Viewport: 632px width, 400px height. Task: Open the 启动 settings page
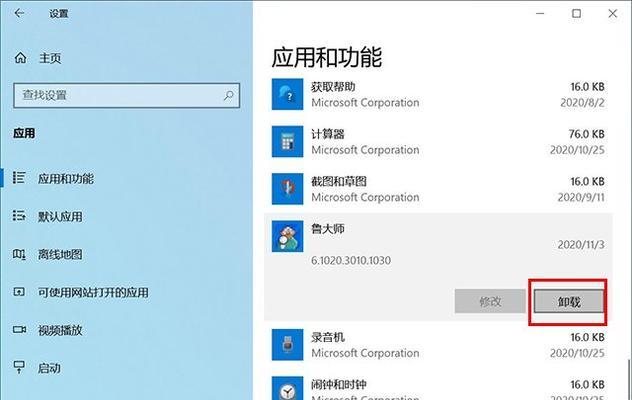click(49, 368)
